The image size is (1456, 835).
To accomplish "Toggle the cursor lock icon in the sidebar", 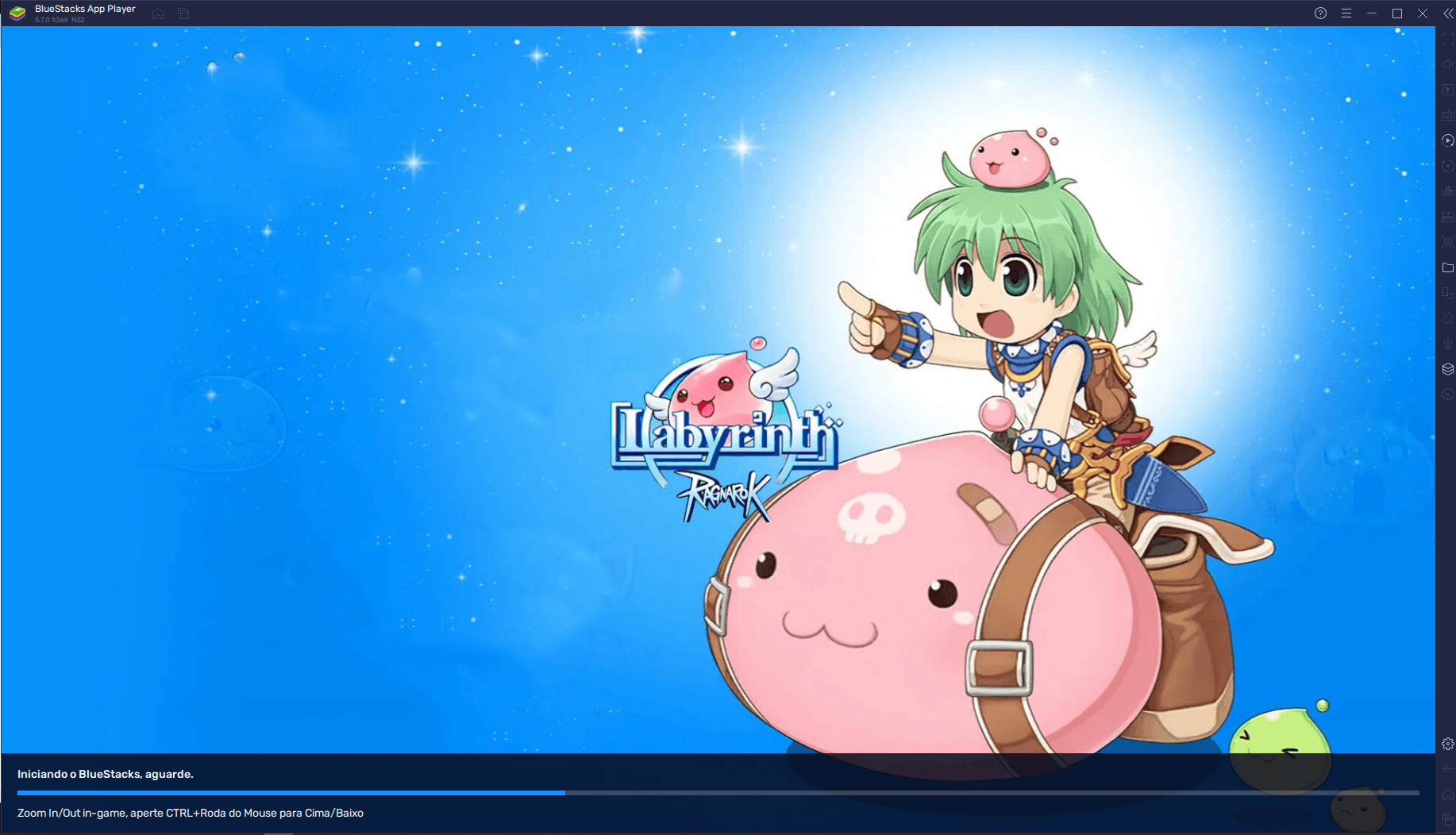I will point(1448,90).
